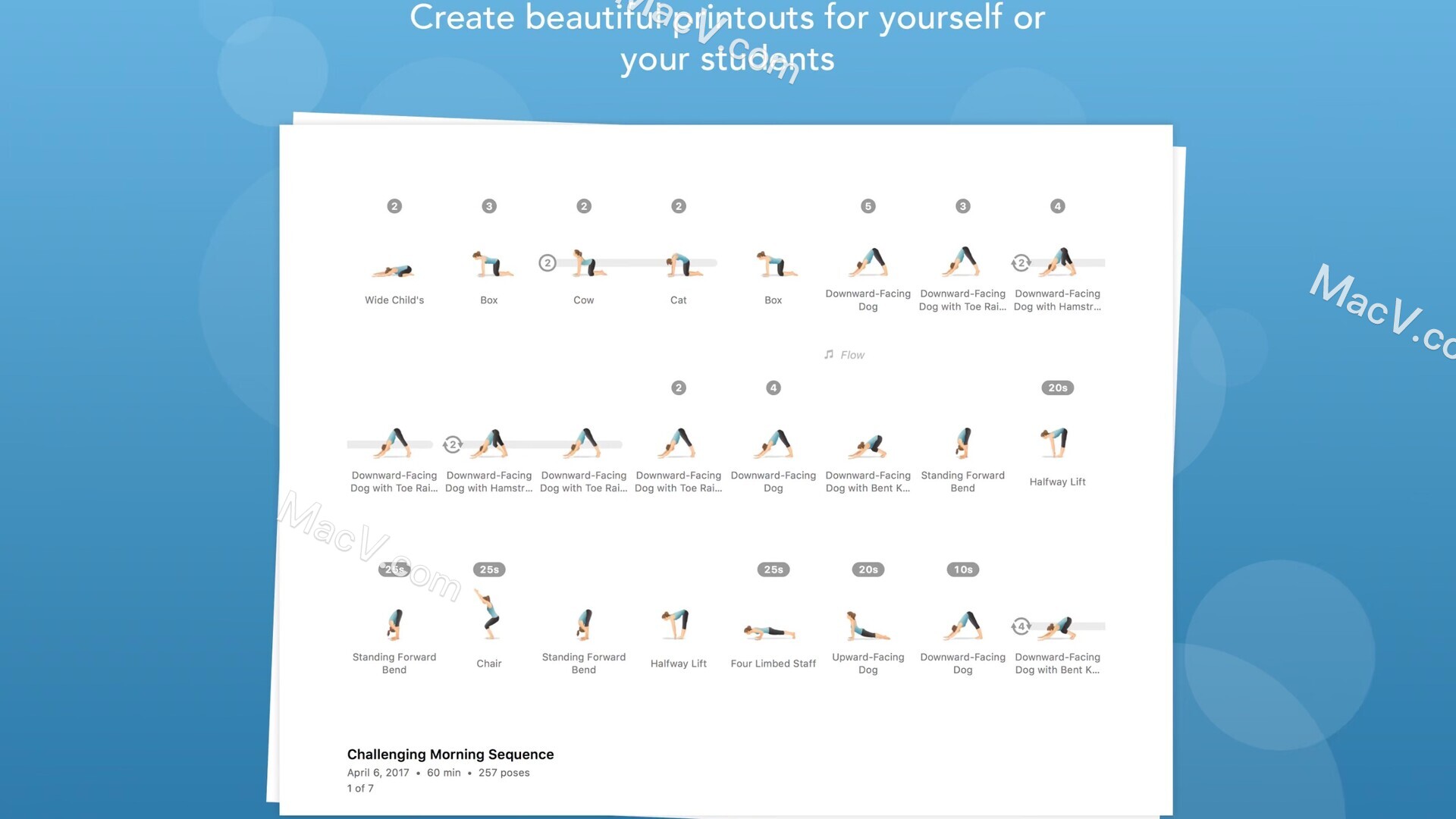Expand the Flow section marker
Viewport: 1456px width, 819px height.
[844, 354]
